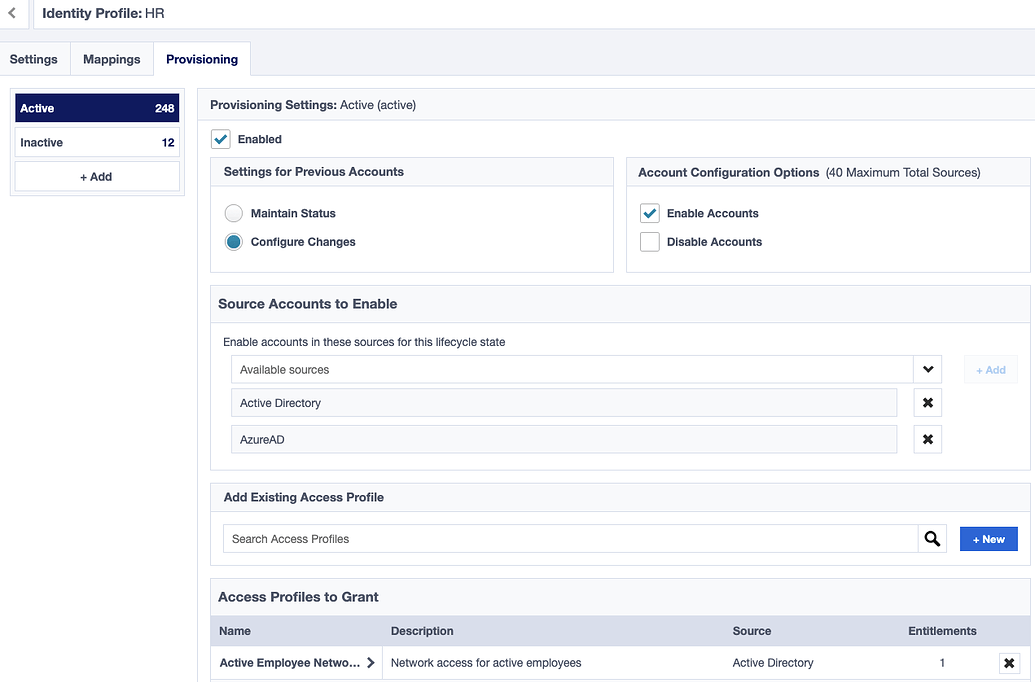
Task: Switch to the Mappings tab
Action: tap(111, 59)
